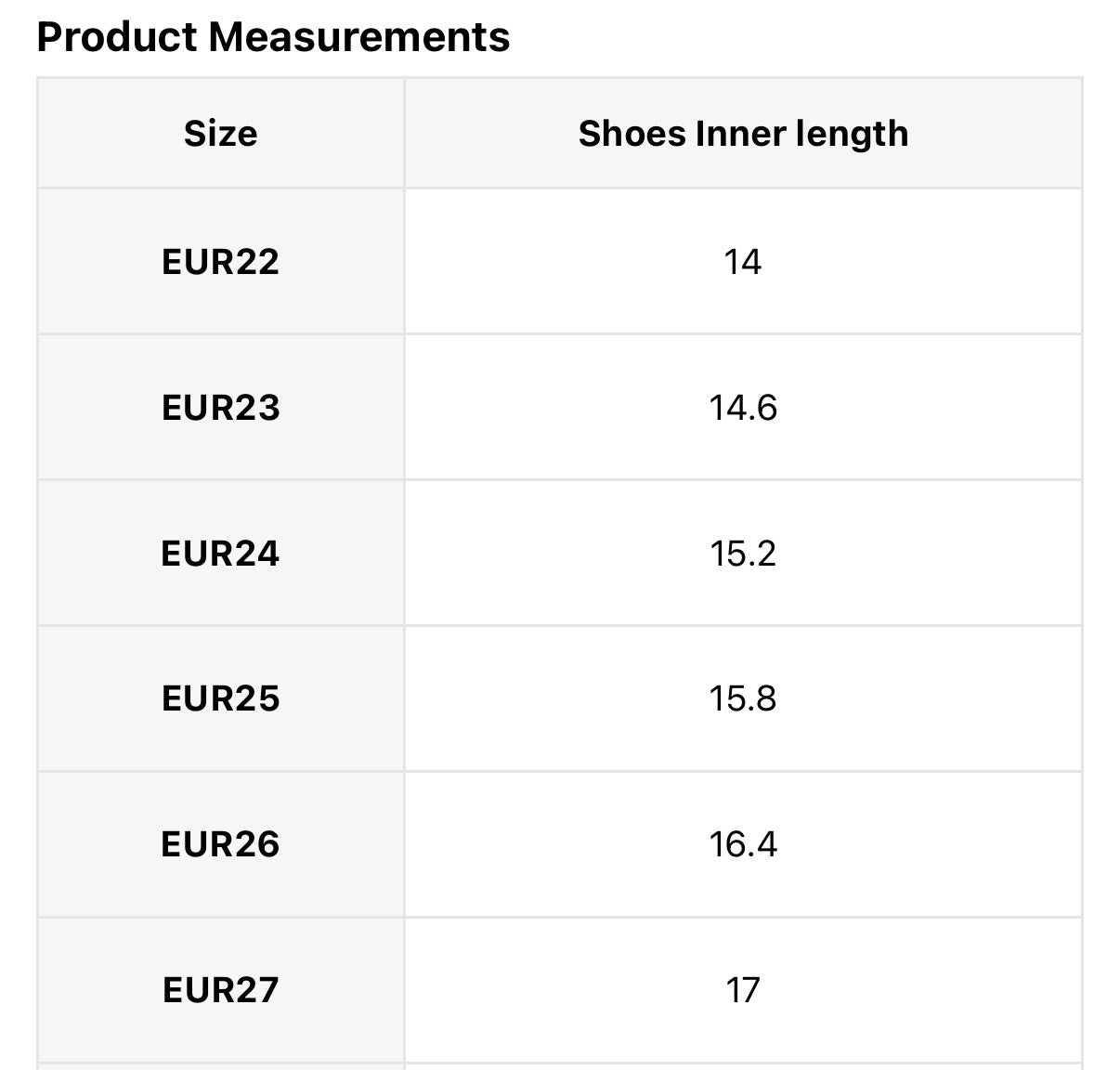Click the 15.8 inner length value
Viewport: 1120px width, 1070px height.
[x=743, y=698]
